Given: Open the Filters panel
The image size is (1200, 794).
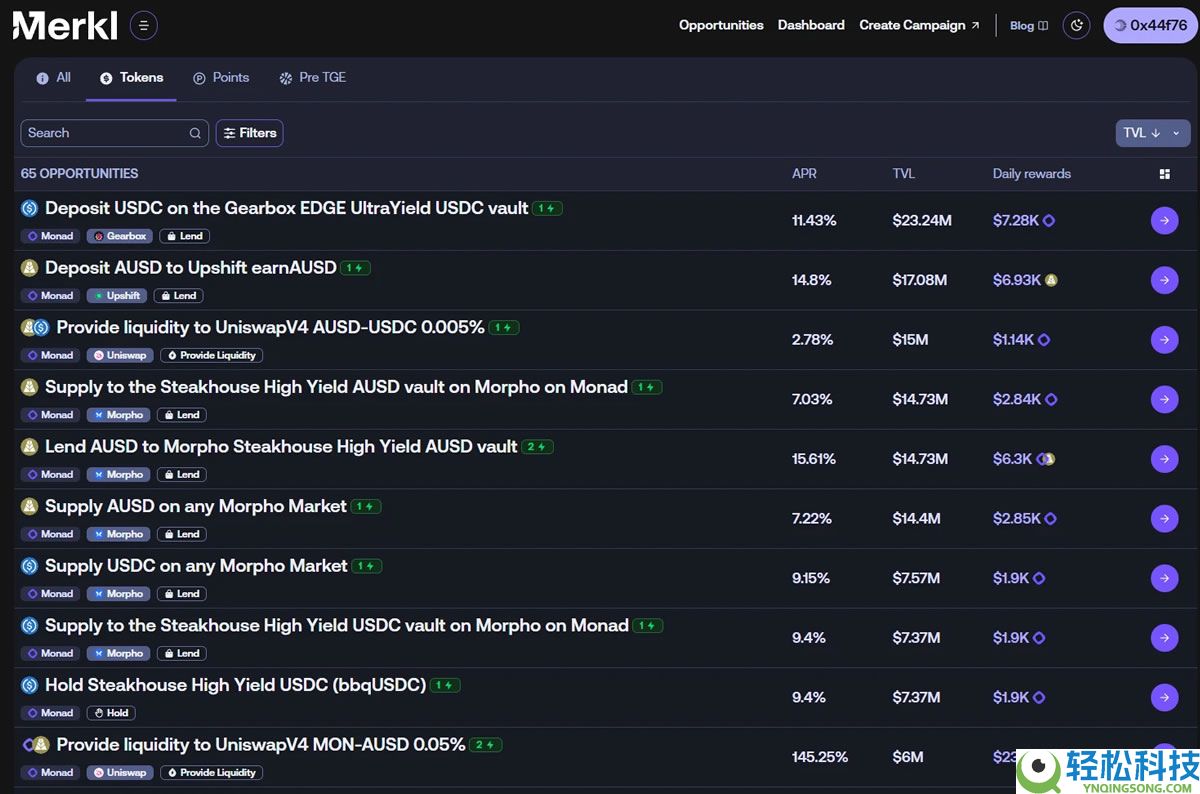Looking at the screenshot, I should 249,133.
